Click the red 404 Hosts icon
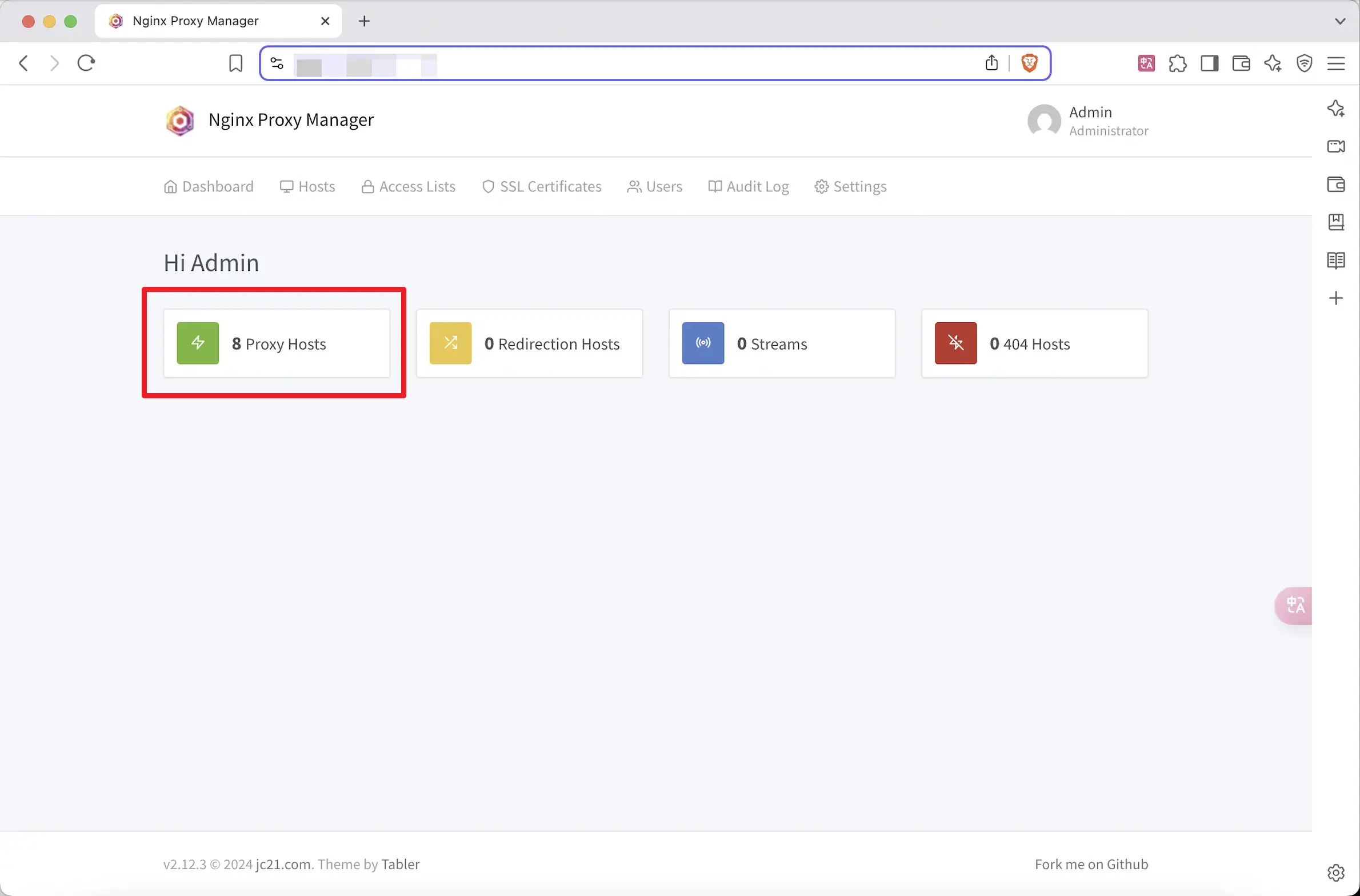Viewport: 1360px width, 896px height. 955,343
